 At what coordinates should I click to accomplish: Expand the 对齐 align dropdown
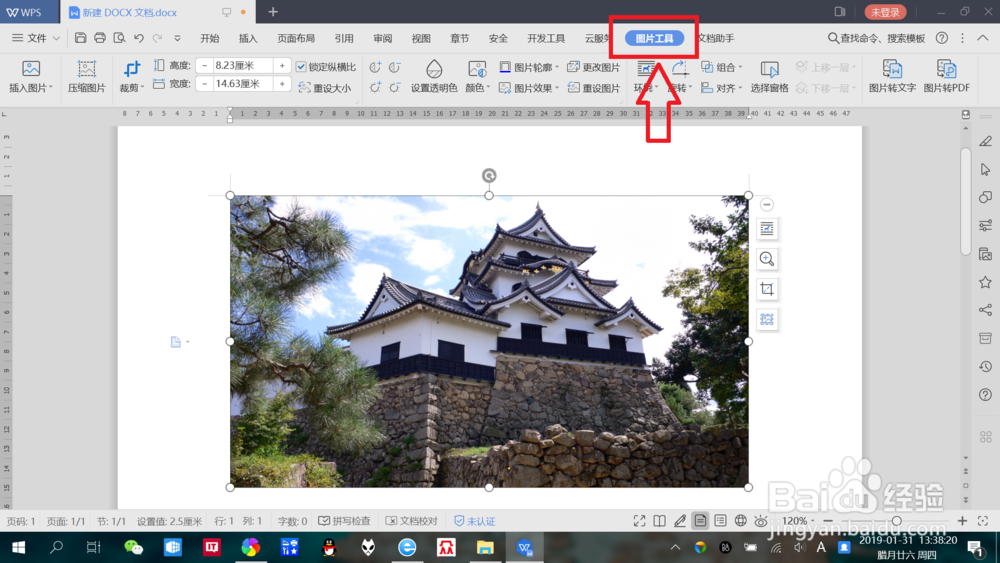(x=740, y=88)
